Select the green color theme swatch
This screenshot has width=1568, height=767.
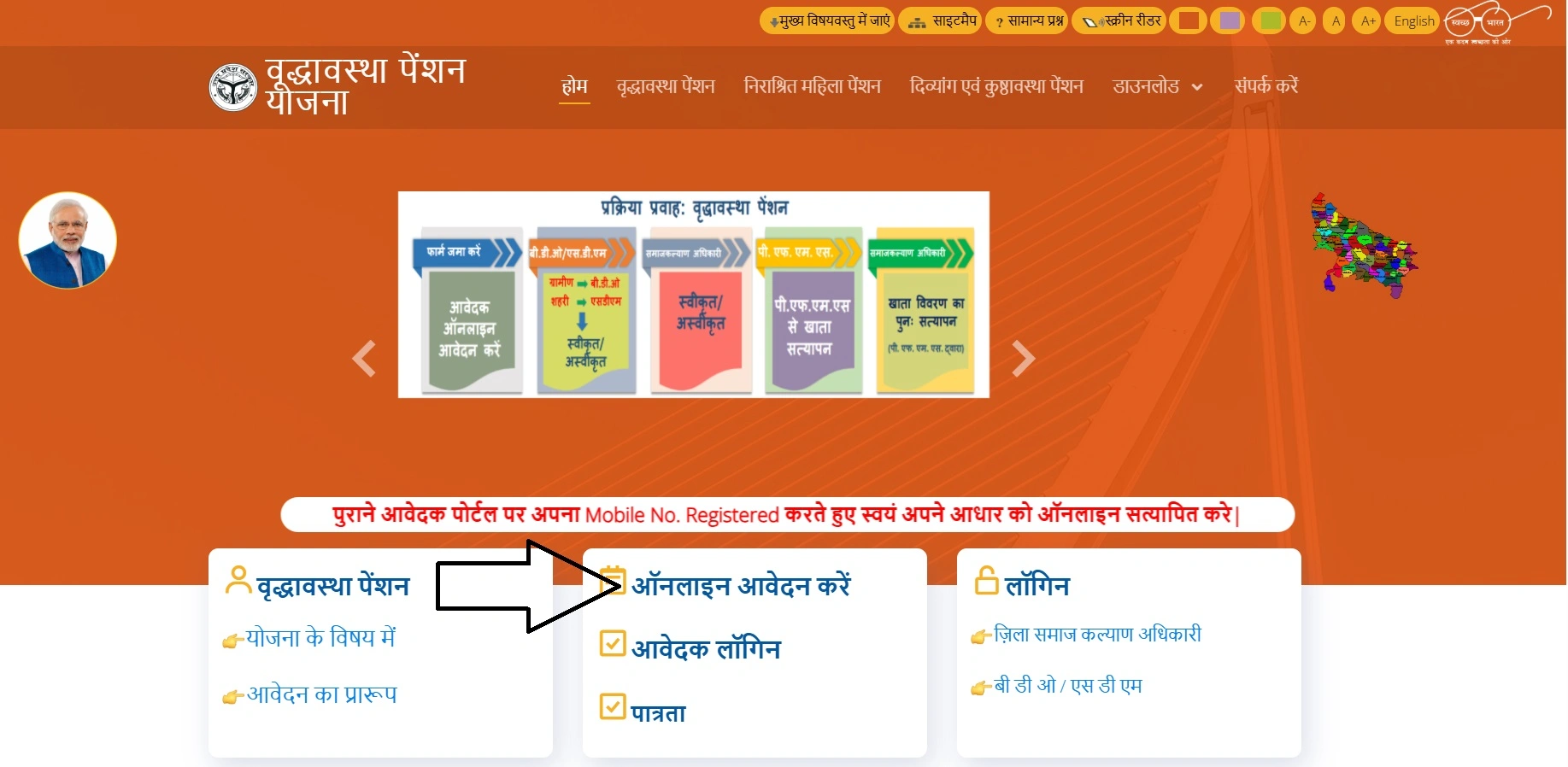tap(1271, 20)
